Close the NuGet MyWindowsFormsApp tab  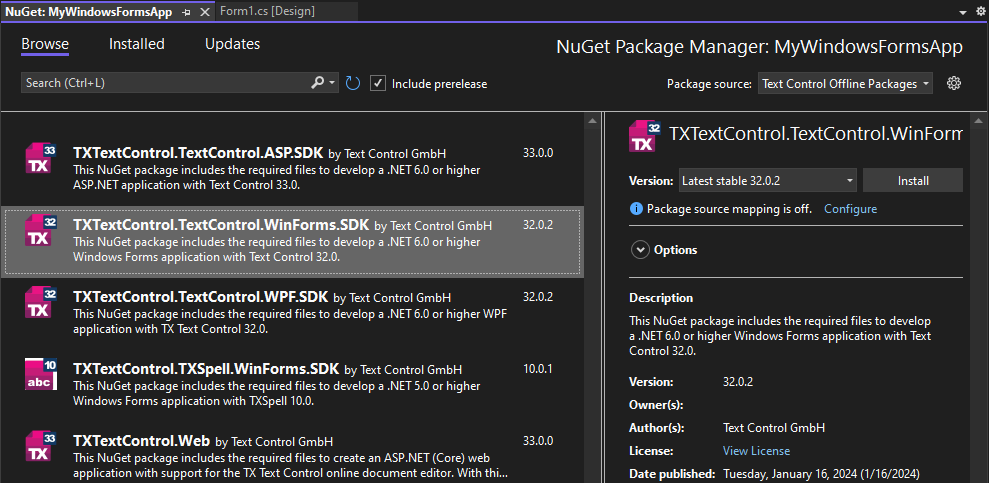pyautogui.click(x=205, y=12)
